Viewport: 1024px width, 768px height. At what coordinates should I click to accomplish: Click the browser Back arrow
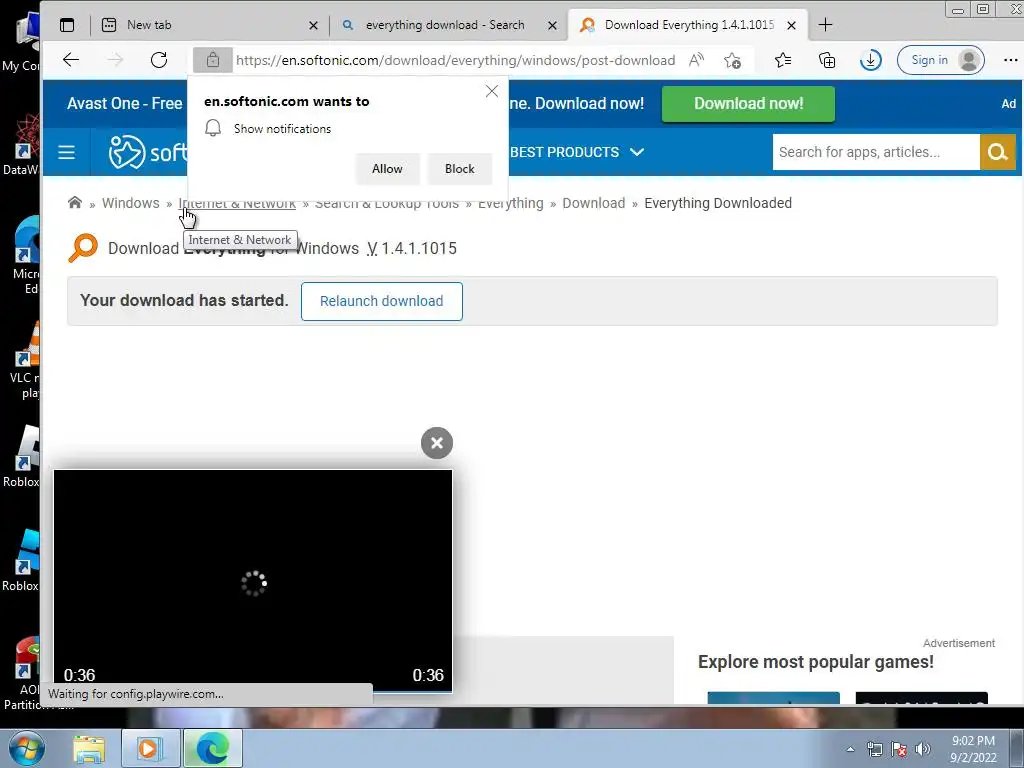click(x=71, y=60)
